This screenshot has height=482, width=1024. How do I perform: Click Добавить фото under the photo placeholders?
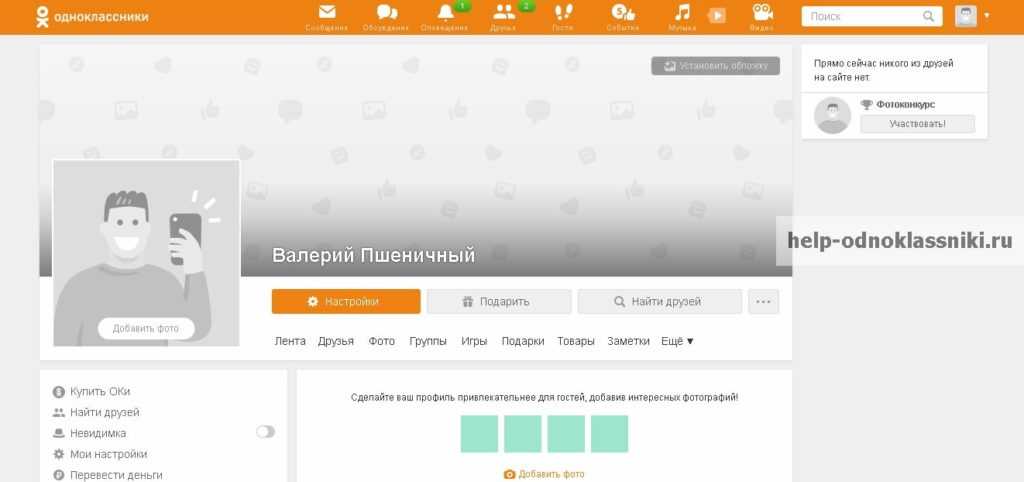pos(544,474)
